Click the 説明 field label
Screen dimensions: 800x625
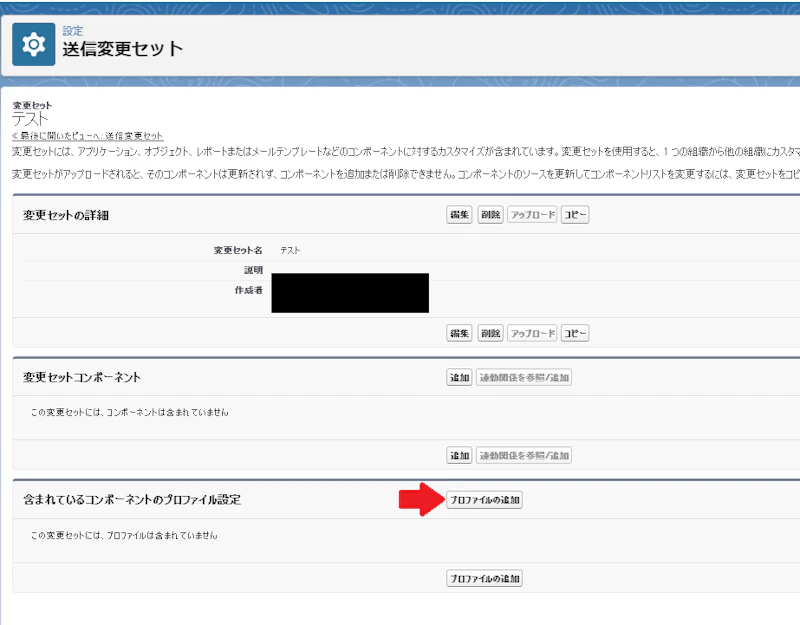coord(254,270)
